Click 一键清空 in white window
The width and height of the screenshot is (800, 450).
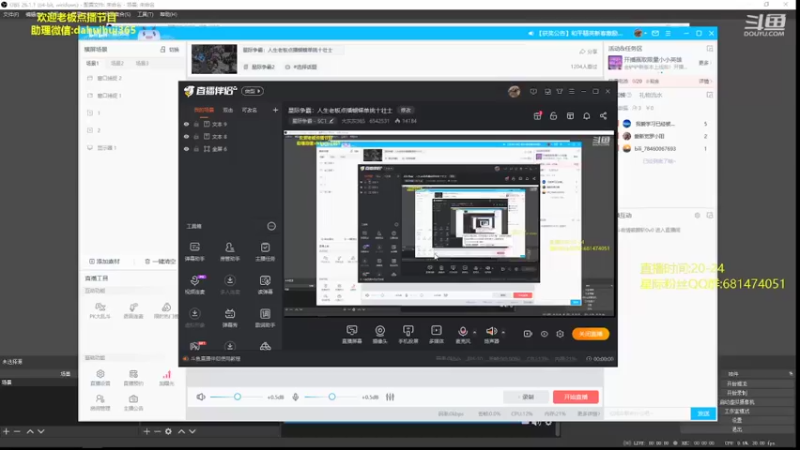pos(160,261)
